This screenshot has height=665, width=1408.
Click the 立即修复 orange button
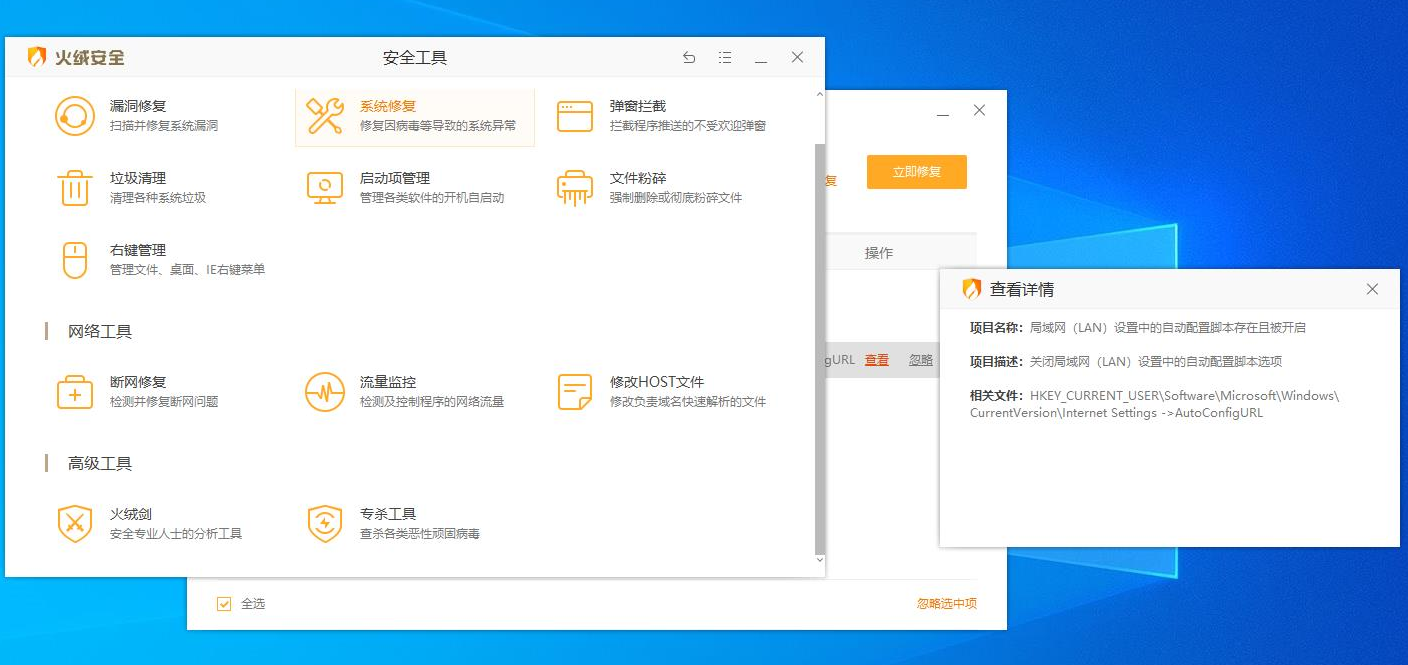tap(917, 172)
